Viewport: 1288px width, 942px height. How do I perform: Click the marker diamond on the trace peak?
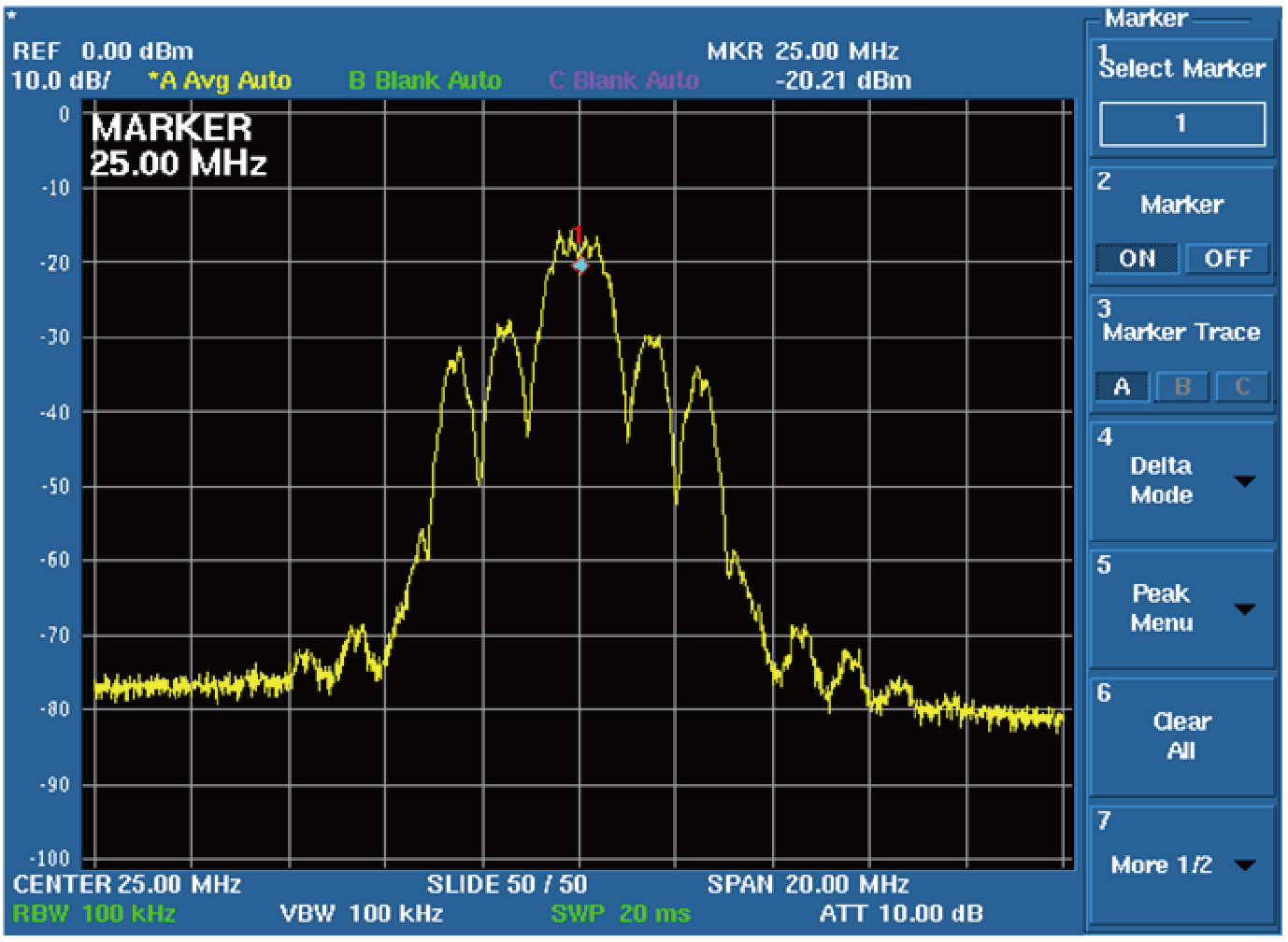[x=580, y=265]
